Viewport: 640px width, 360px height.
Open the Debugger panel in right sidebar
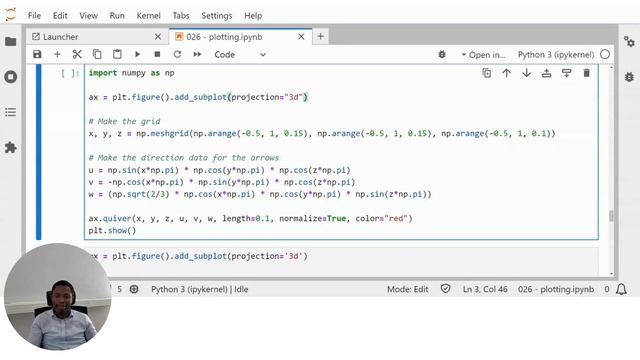pos(629,77)
